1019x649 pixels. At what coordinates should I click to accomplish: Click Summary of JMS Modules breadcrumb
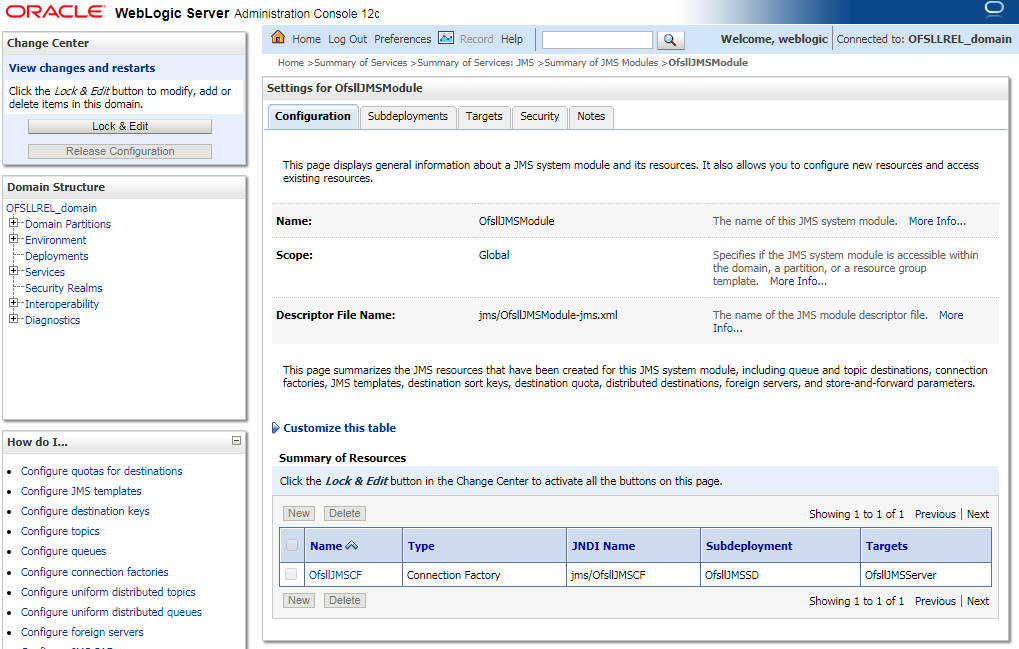tap(601, 62)
